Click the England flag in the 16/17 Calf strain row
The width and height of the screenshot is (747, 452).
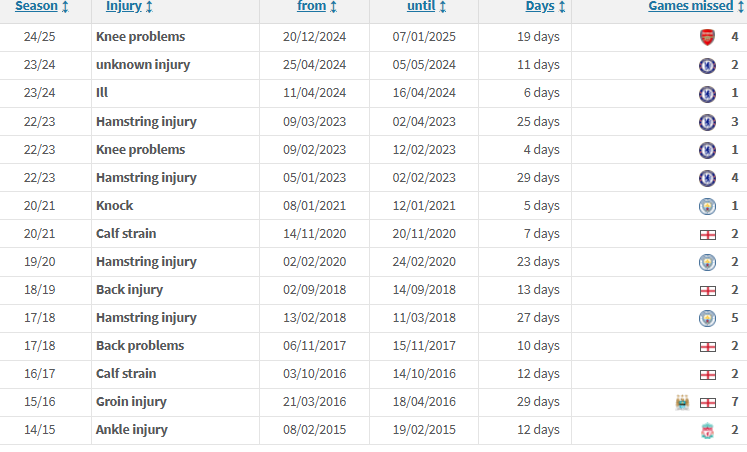(707, 374)
